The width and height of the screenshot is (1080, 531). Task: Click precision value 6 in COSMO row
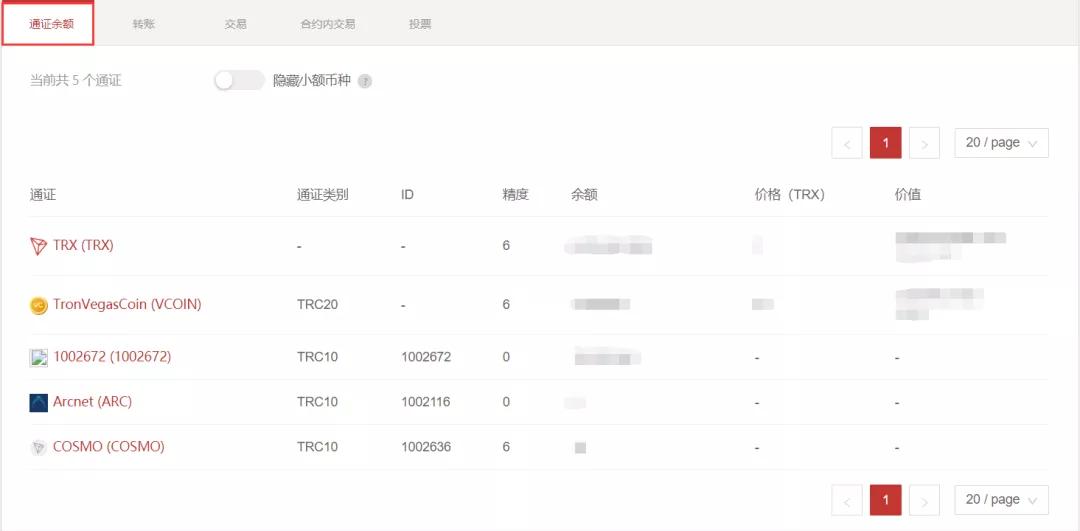506,447
